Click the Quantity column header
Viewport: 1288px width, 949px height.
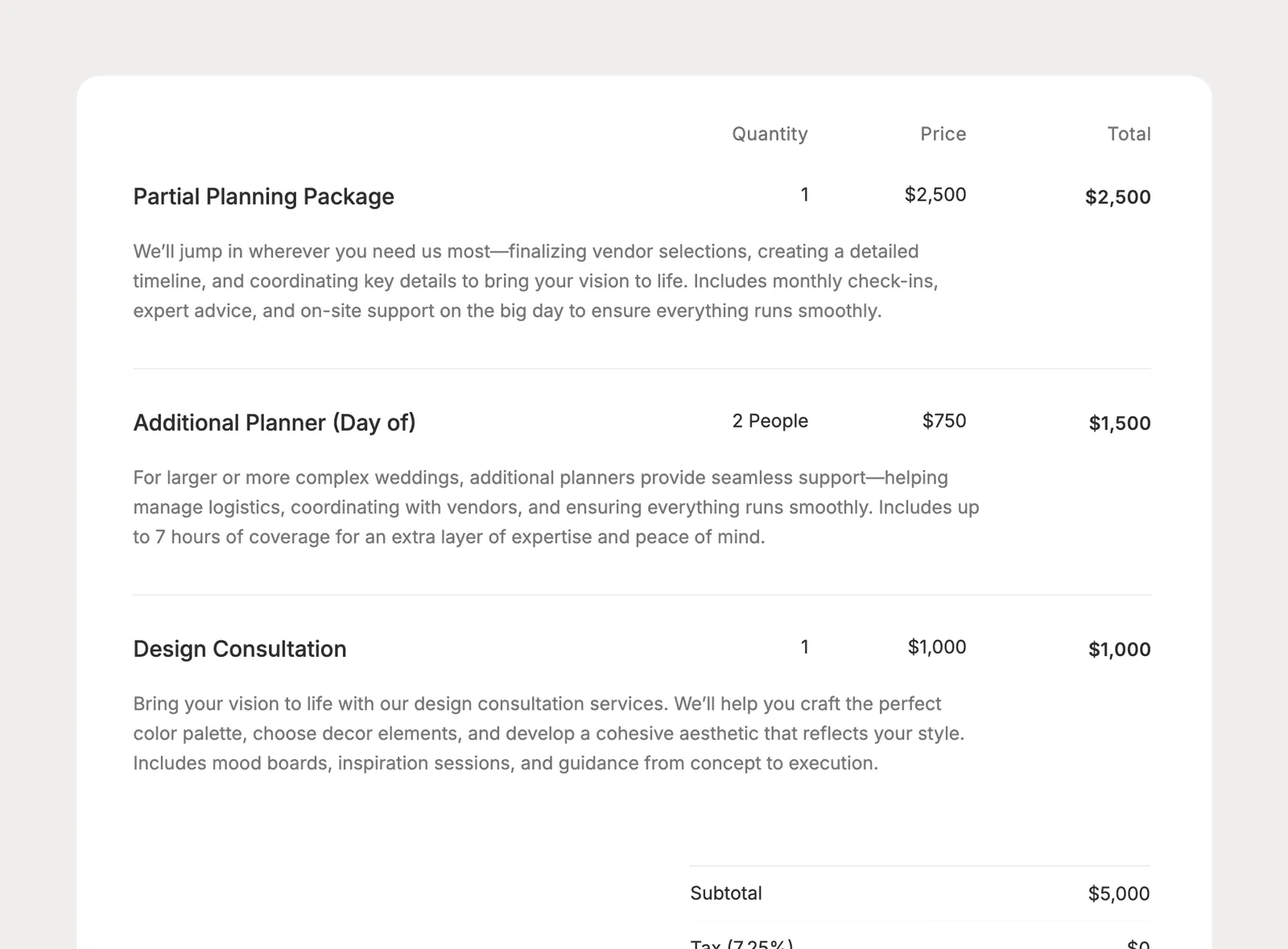click(x=770, y=134)
